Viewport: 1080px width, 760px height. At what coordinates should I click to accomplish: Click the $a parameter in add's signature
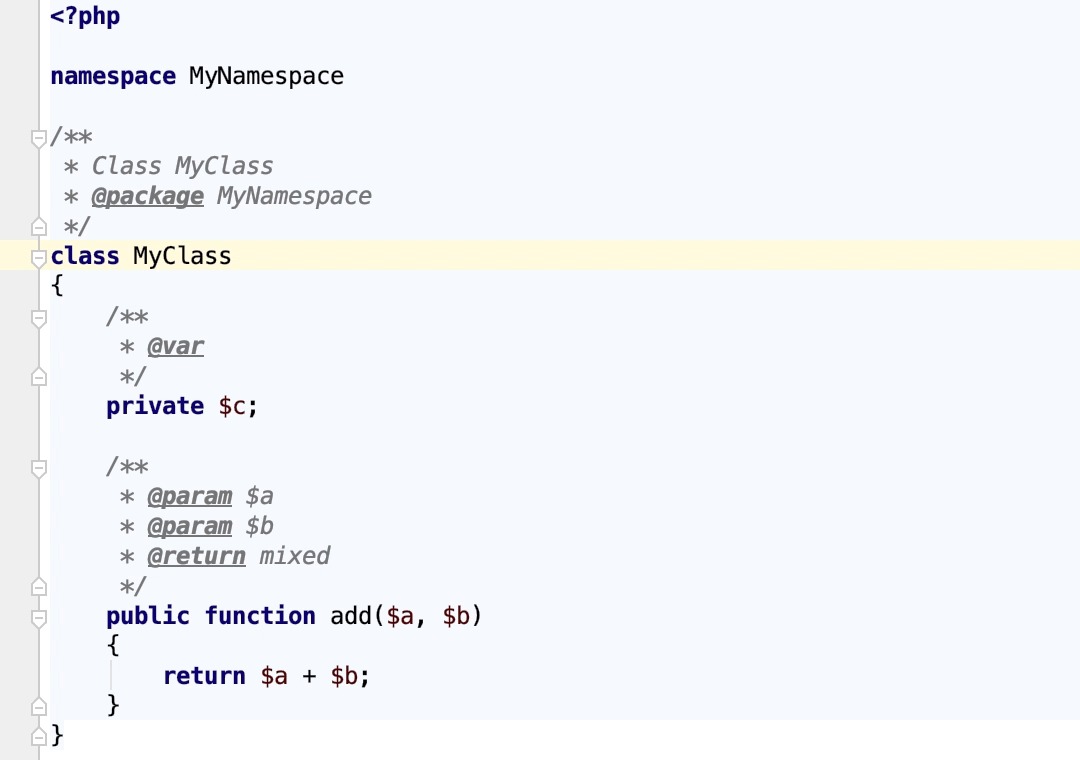401,616
